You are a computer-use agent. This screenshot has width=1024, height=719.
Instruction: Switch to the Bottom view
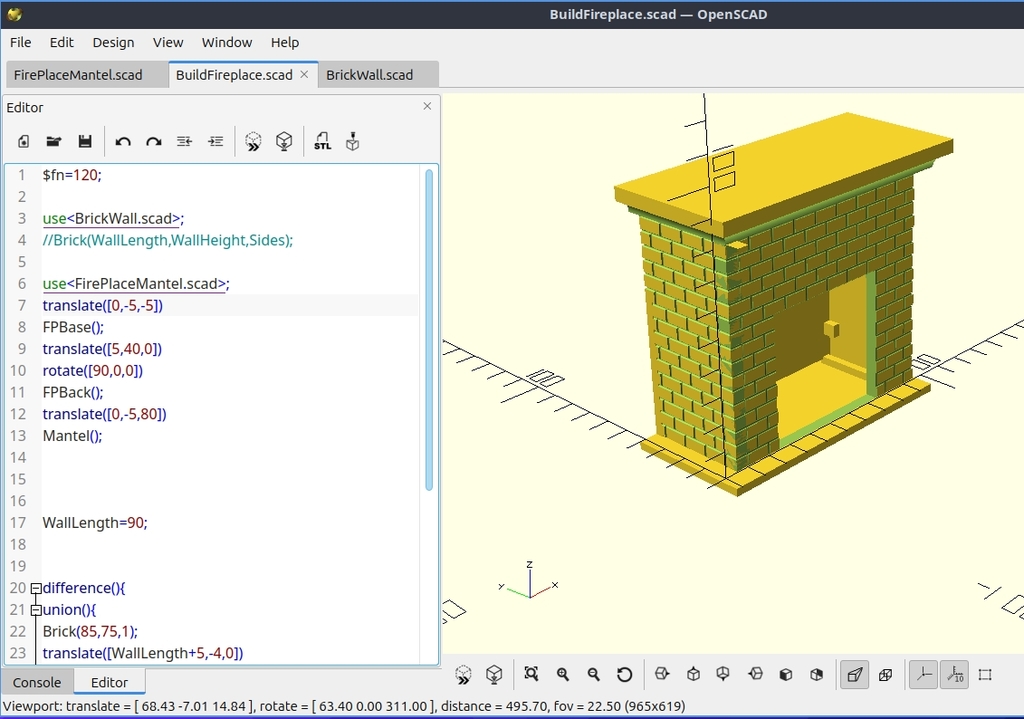[723, 674]
